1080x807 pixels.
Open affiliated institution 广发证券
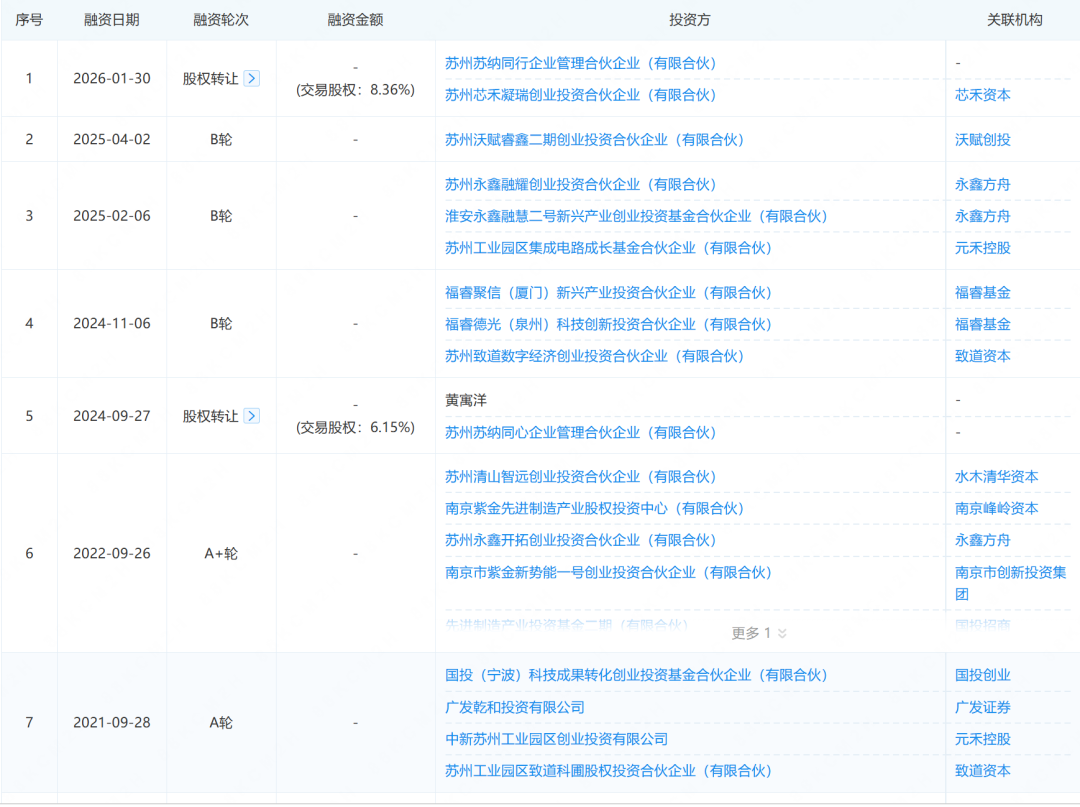[x=982, y=707]
